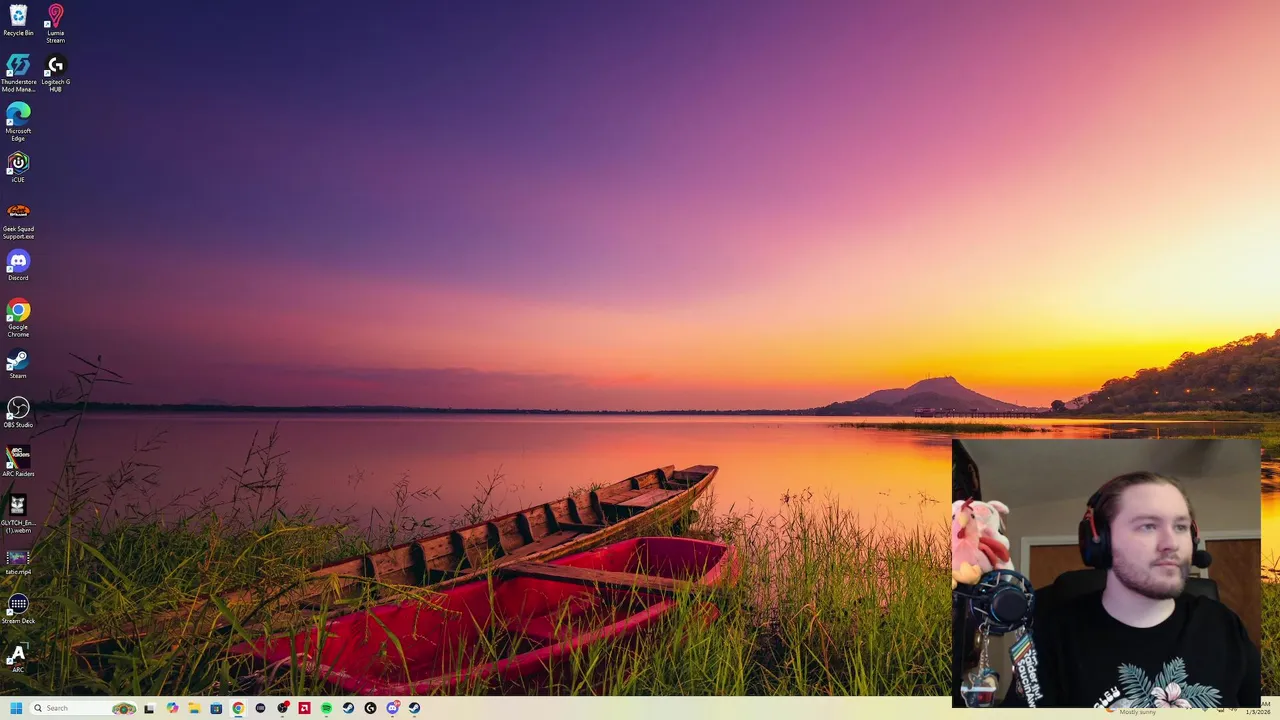The width and height of the screenshot is (1280, 720).
Task: Open File Explorer from the taskbar
Action: (x=194, y=708)
